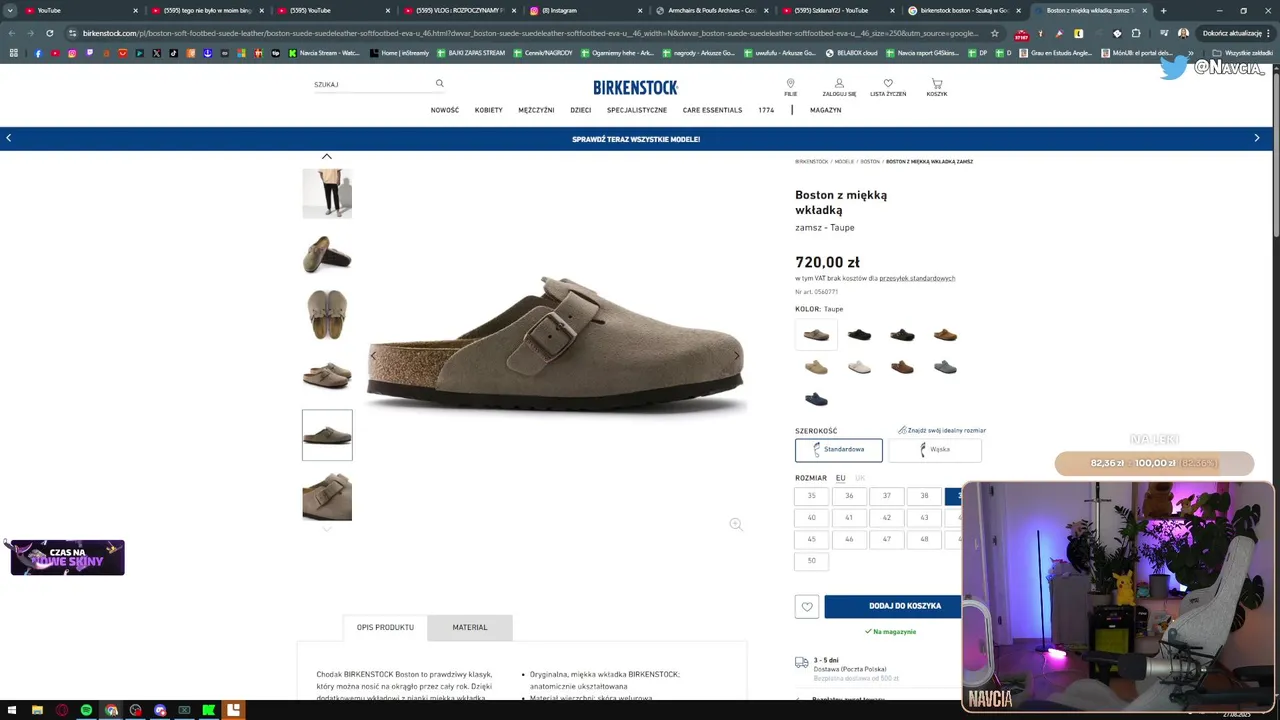Go to next promo banner slide
1280x720 pixels.
pos(1257,138)
